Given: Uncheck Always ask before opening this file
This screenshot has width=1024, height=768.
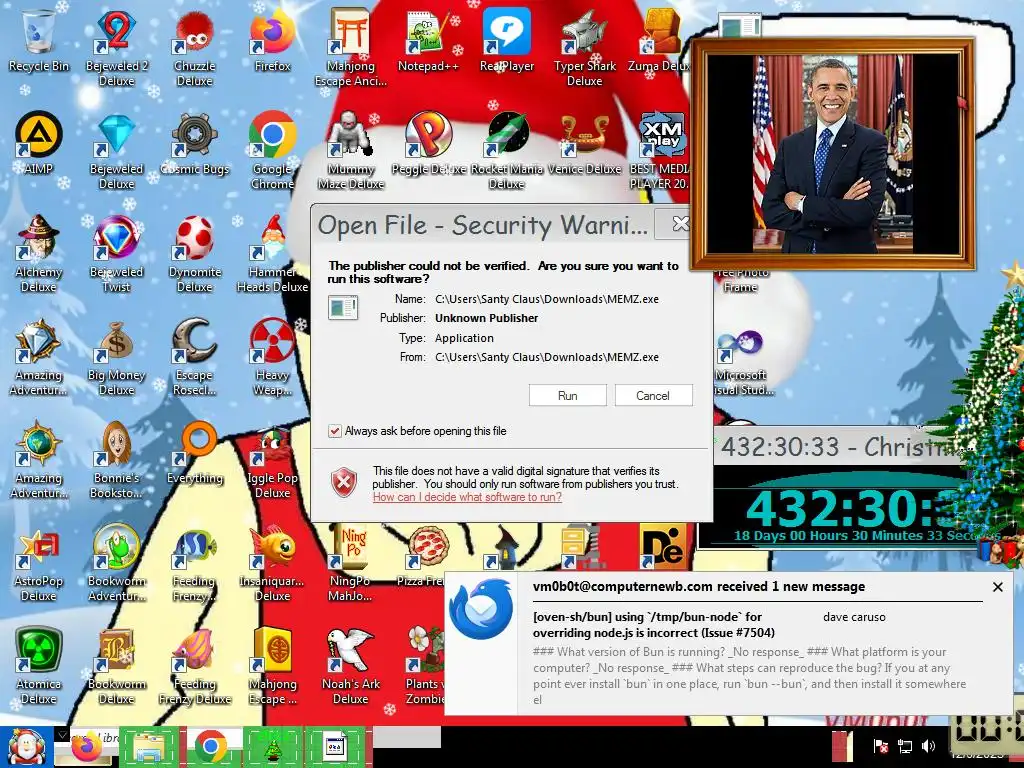Looking at the screenshot, I should pos(334,431).
